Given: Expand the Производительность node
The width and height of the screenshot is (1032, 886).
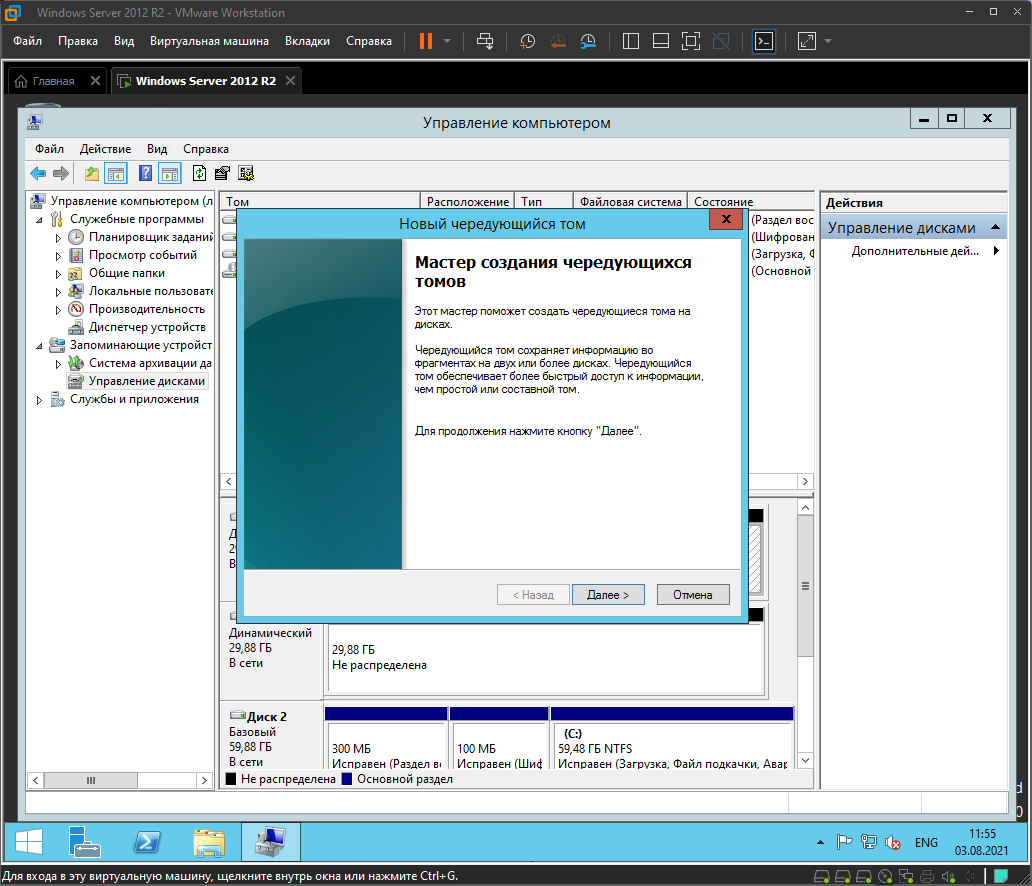Looking at the screenshot, I should (x=58, y=309).
